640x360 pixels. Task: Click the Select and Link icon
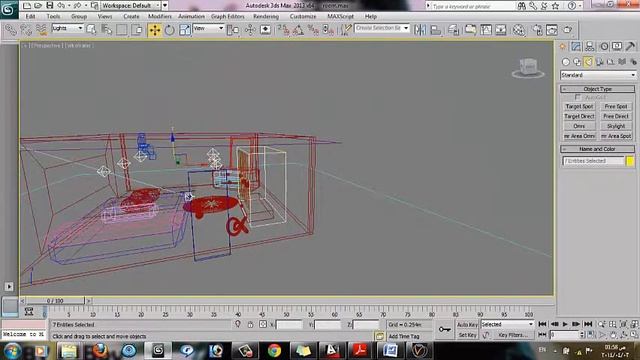[x=11, y=30]
